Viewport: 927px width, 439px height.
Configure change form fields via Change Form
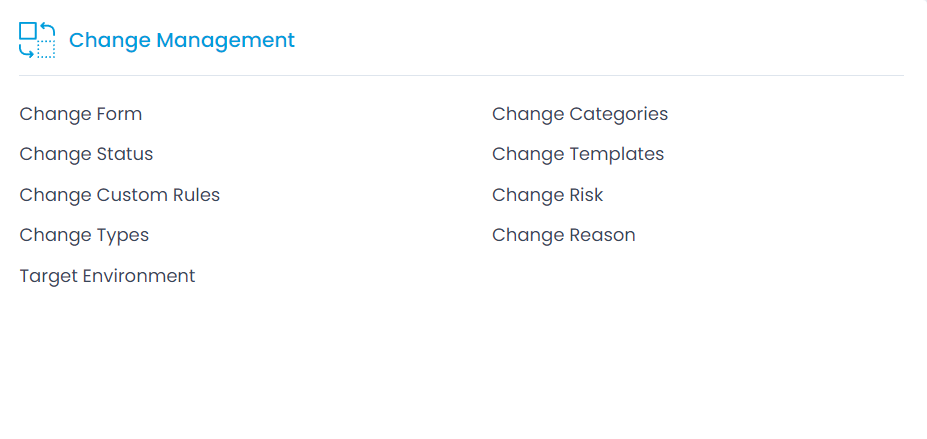[x=81, y=114]
